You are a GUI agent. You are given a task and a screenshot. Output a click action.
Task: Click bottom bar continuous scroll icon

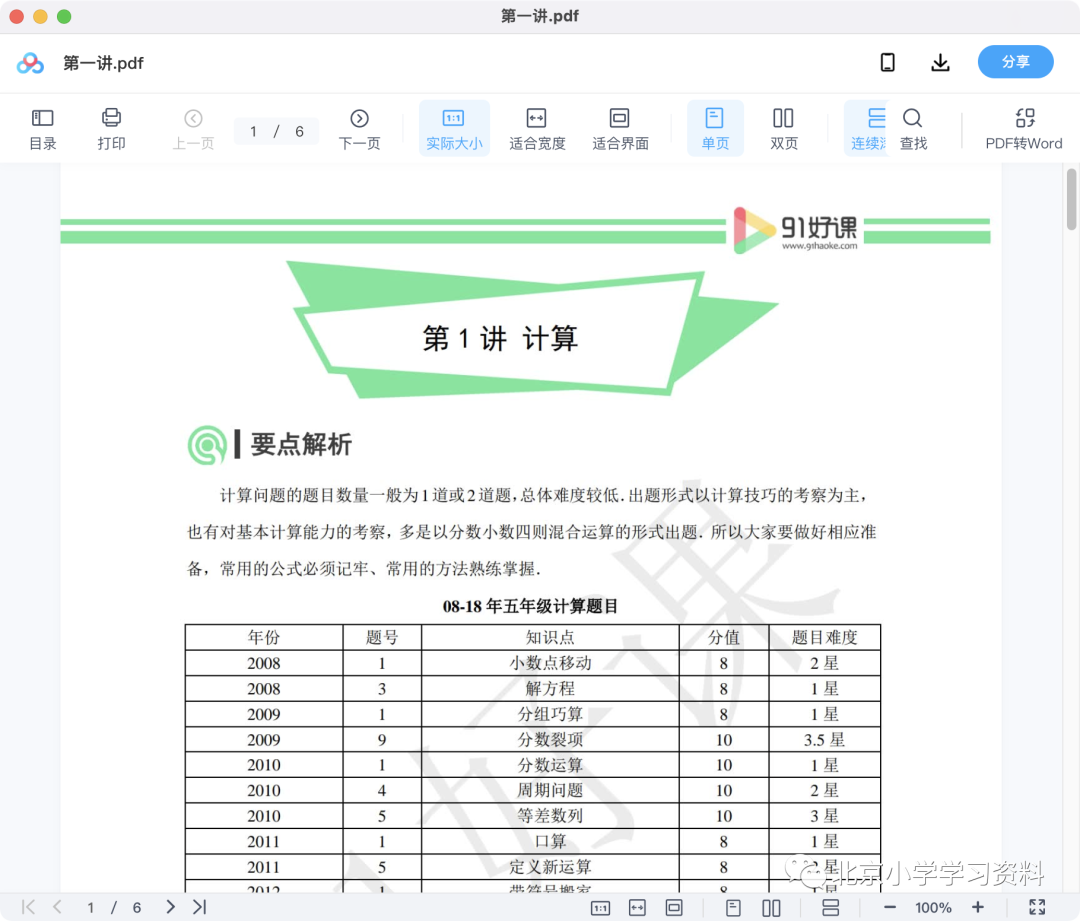(x=831, y=908)
